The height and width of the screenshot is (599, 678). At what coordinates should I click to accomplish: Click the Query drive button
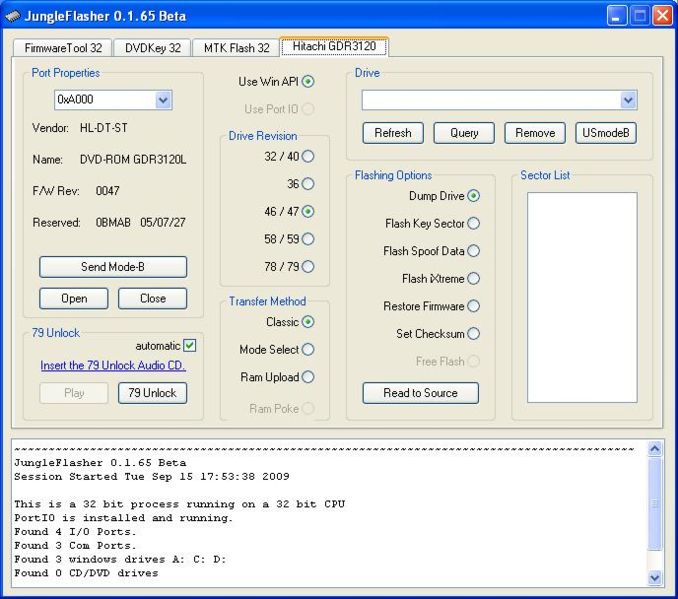[464, 133]
